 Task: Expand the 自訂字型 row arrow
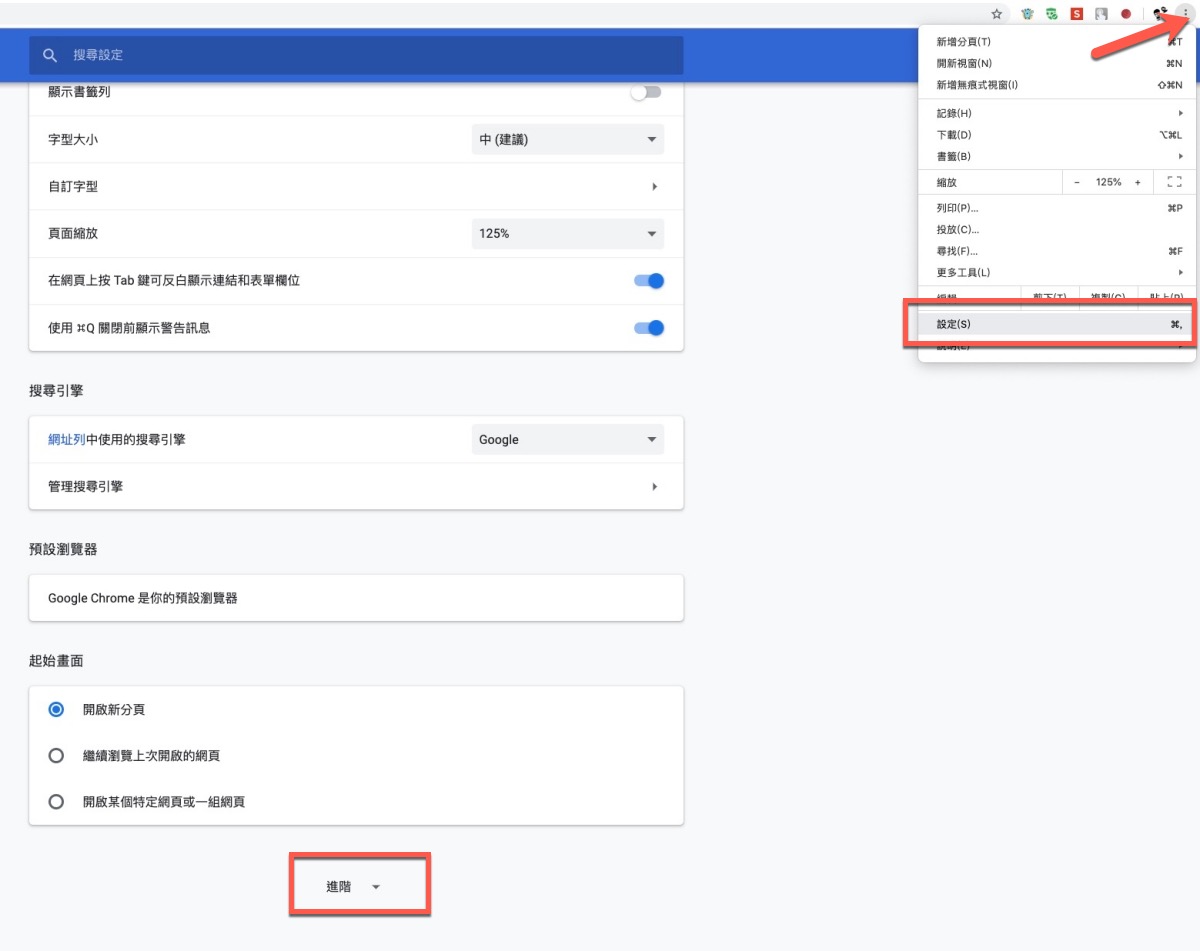coord(654,186)
